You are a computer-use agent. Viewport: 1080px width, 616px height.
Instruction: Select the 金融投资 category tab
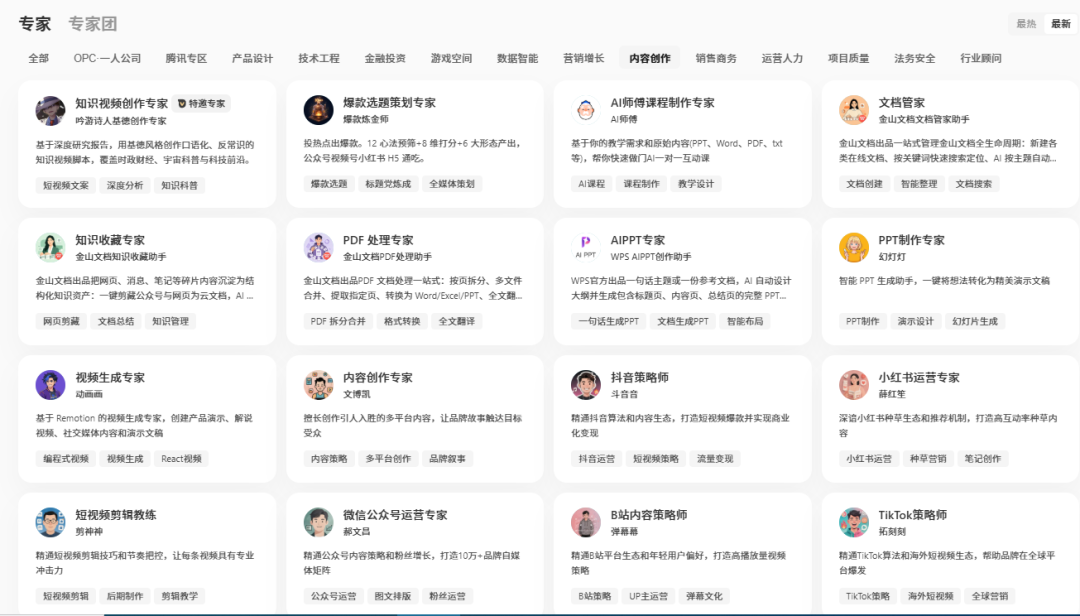[385, 58]
